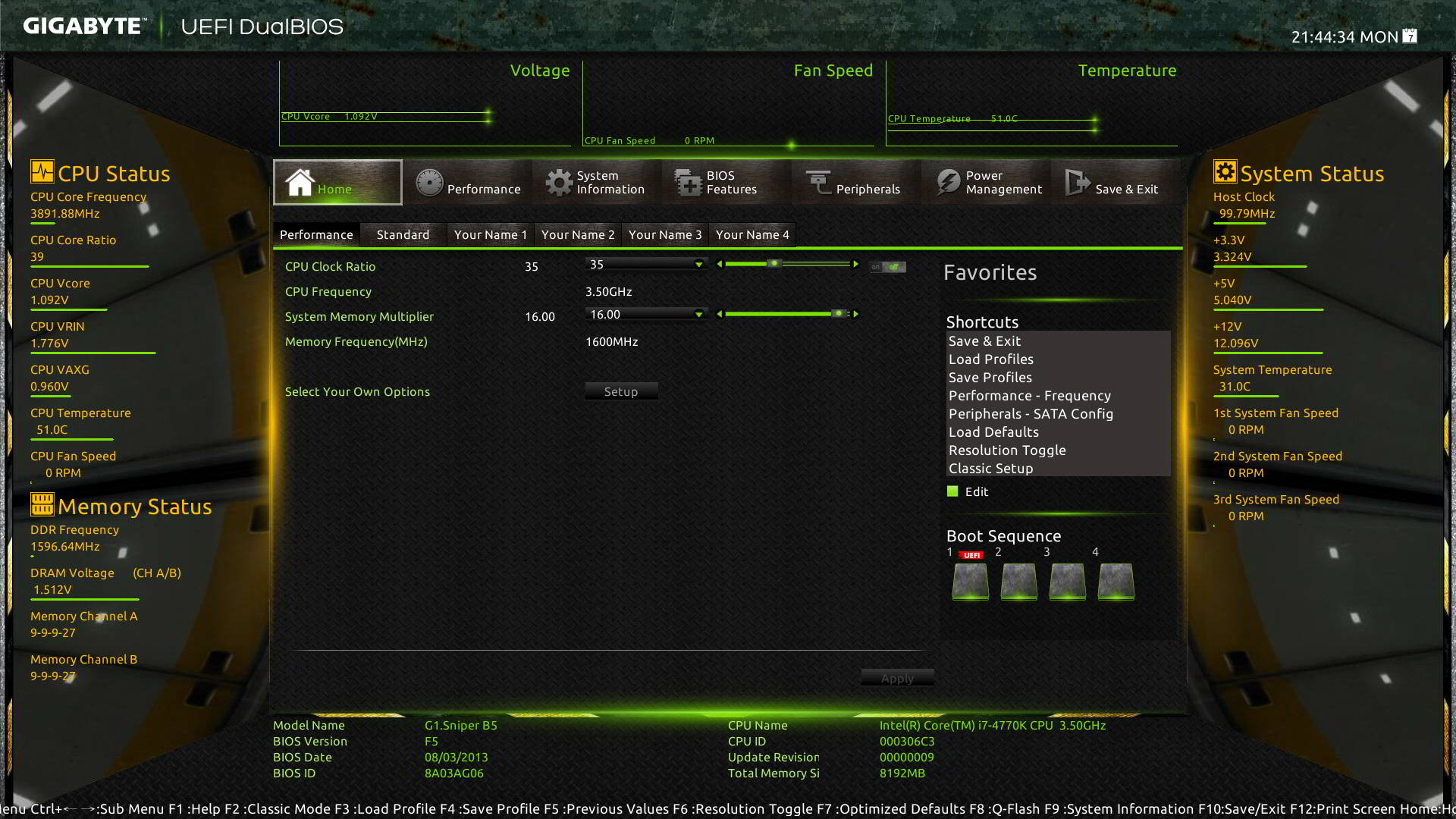1456x819 pixels.
Task: Click the CPU Status waveform icon
Action: point(42,171)
